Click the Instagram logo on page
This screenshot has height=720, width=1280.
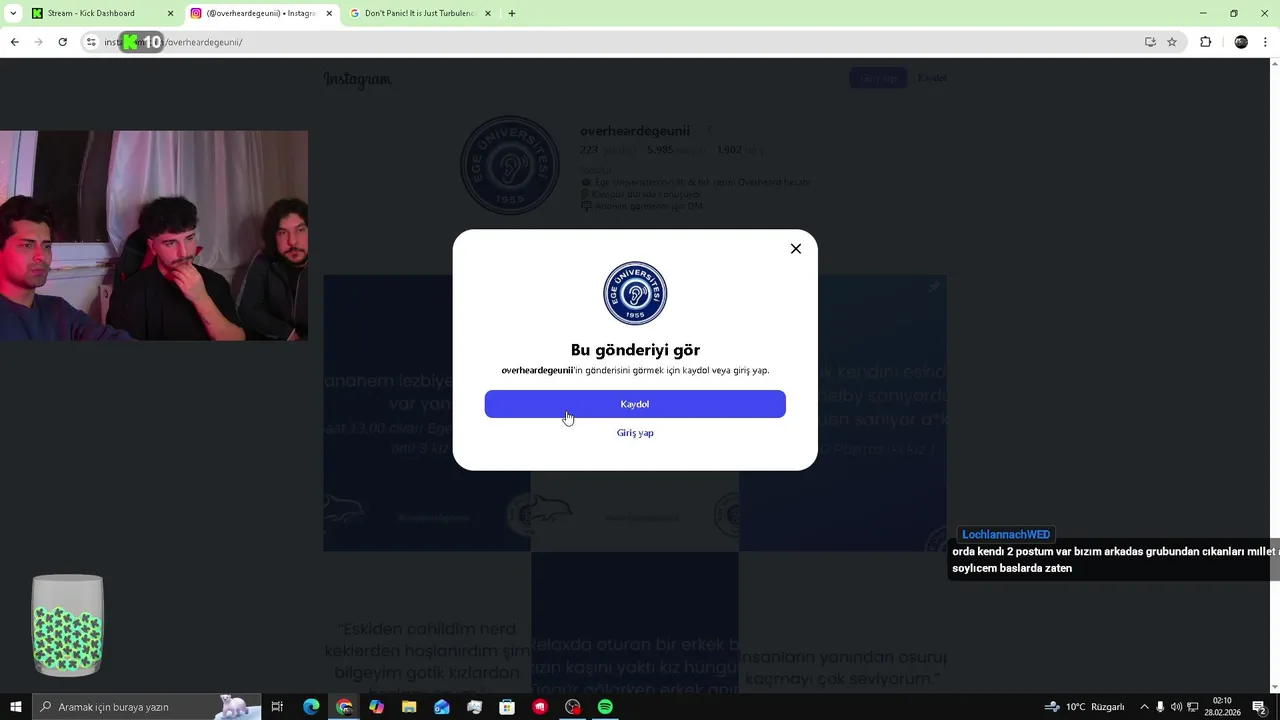point(357,79)
